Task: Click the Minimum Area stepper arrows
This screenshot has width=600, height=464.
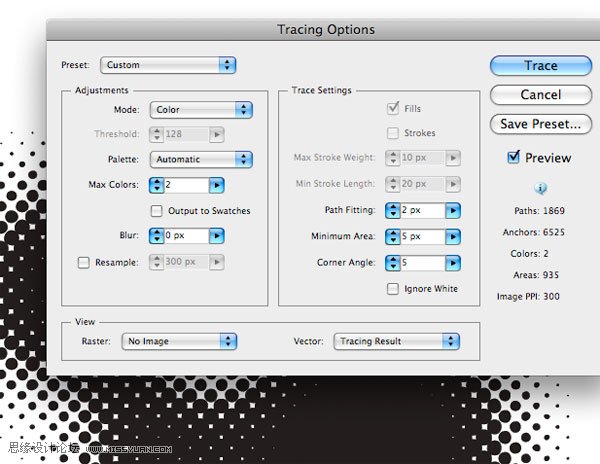Action: point(393,237)
